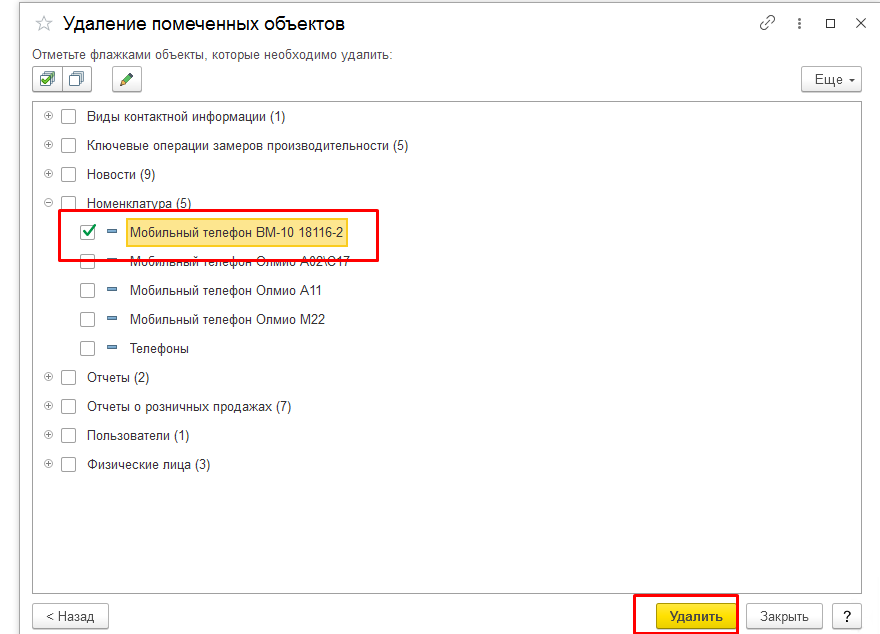This screenshot has height=634, width=880.
Task: Select row Мобильный телефон BM-10 18116-2
Action: (236, 232)
